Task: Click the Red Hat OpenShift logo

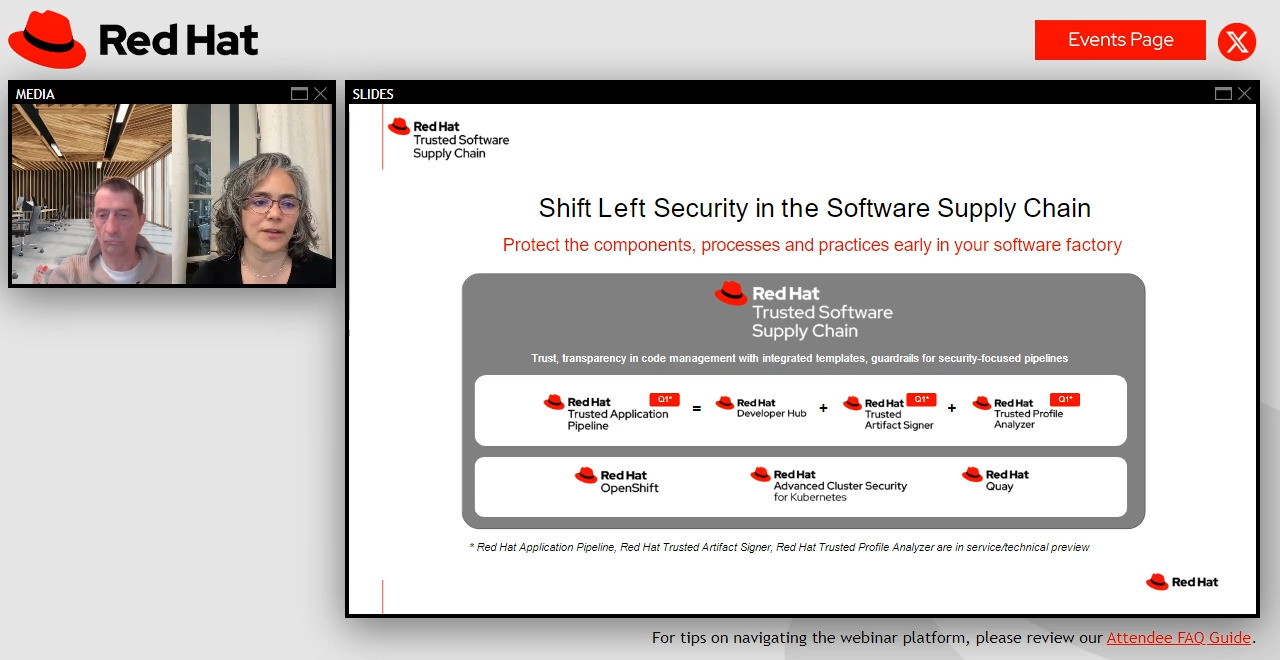Action: click(617, 481)
